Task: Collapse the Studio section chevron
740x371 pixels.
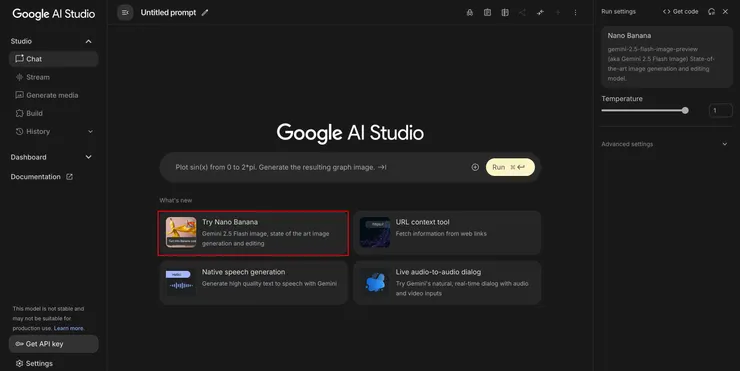Action: pyautogui.click(x=88, y=42)
